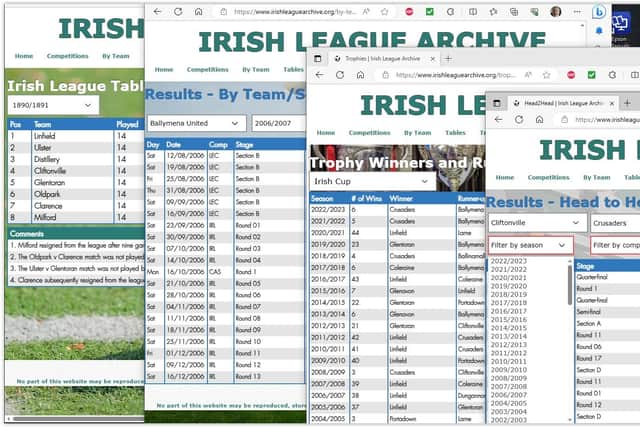Click Home link in the Head2Head window
The image size is (640, 427).
(505, 178)
